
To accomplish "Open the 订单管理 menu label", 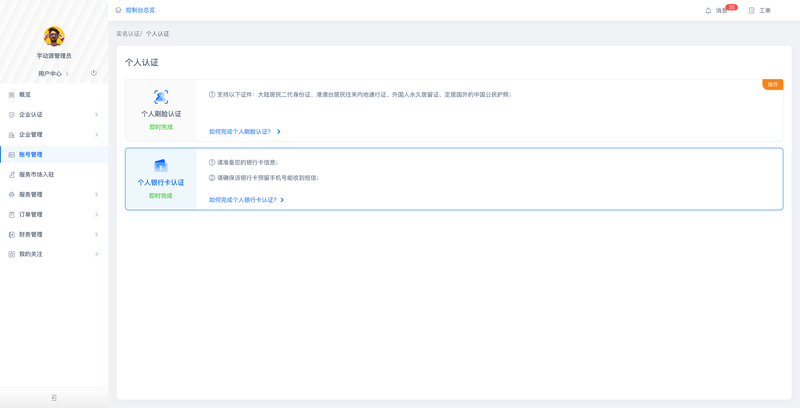I will pyautogui.click(x=31, y=215).
